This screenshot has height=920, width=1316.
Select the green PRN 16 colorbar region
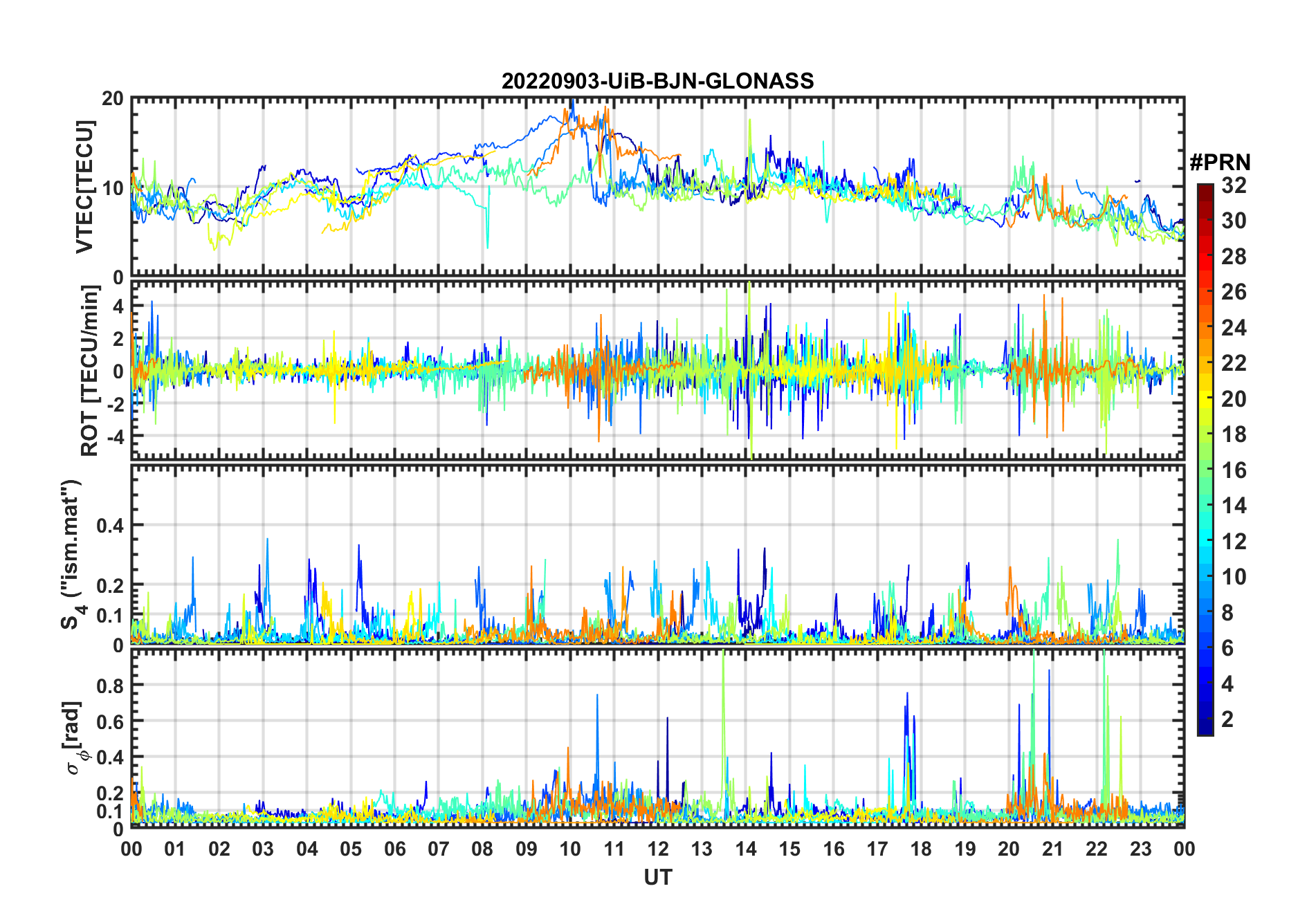click(1205, 470)
